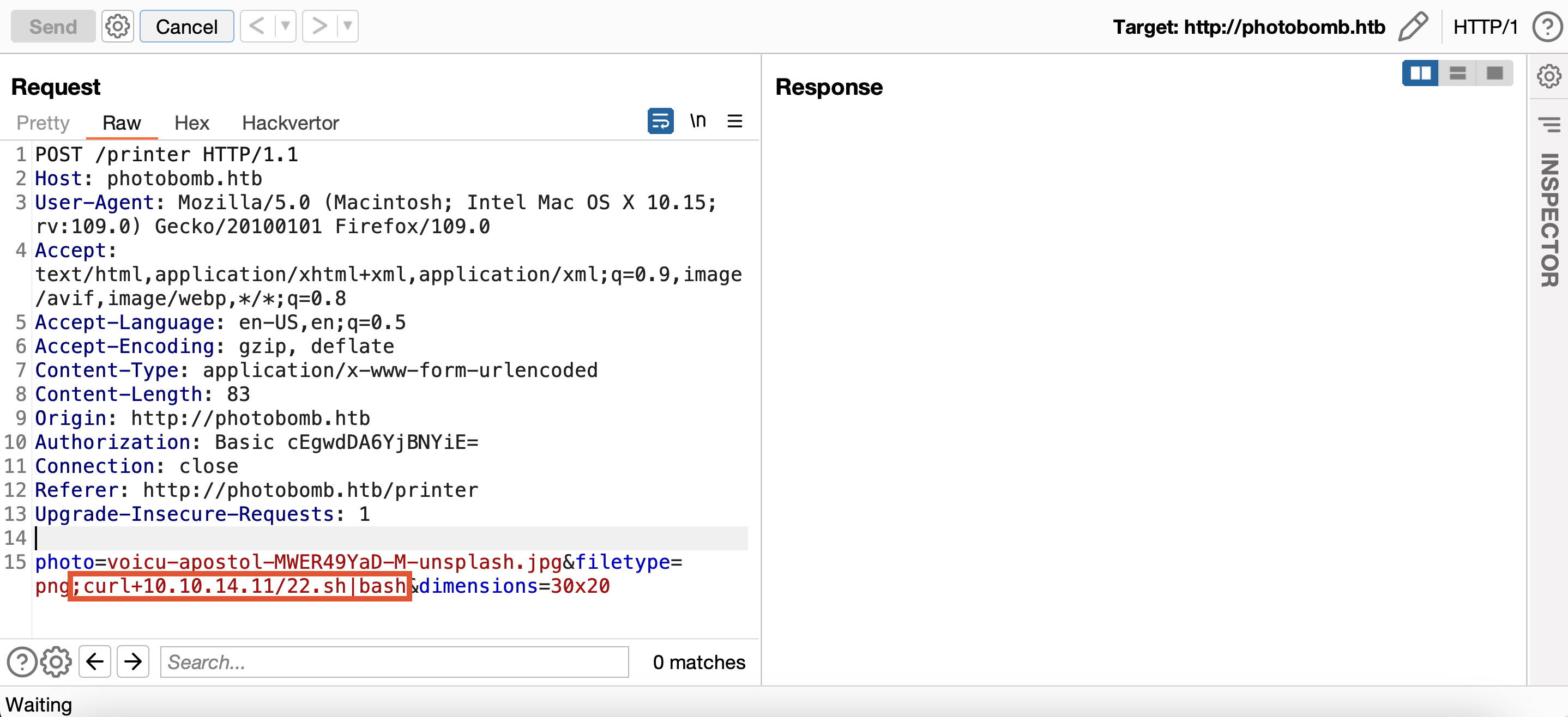This screenshot has height=717, width=1568.
Task: Click the User-Agent header line
Action: (x=376, y=214)
